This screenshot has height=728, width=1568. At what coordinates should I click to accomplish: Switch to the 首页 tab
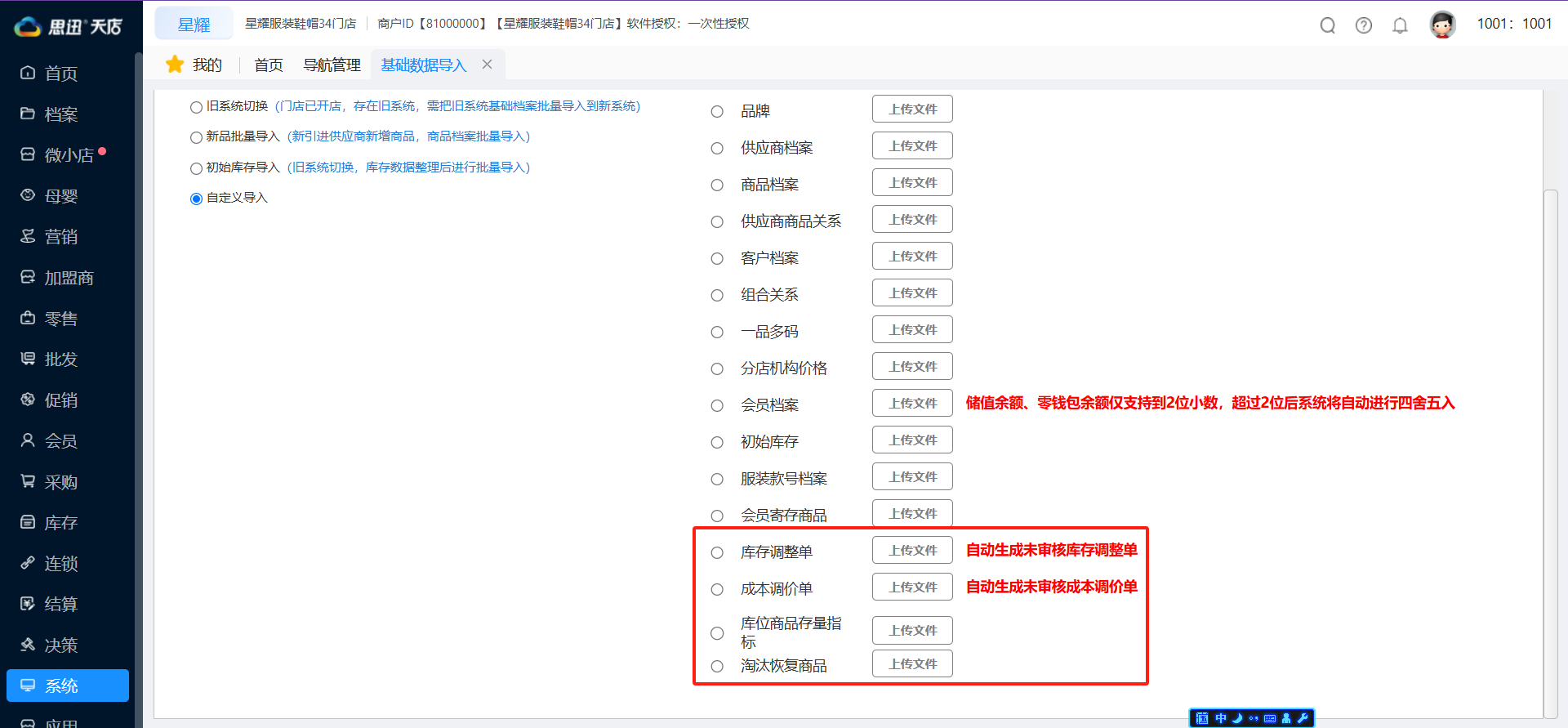[268, 65]
